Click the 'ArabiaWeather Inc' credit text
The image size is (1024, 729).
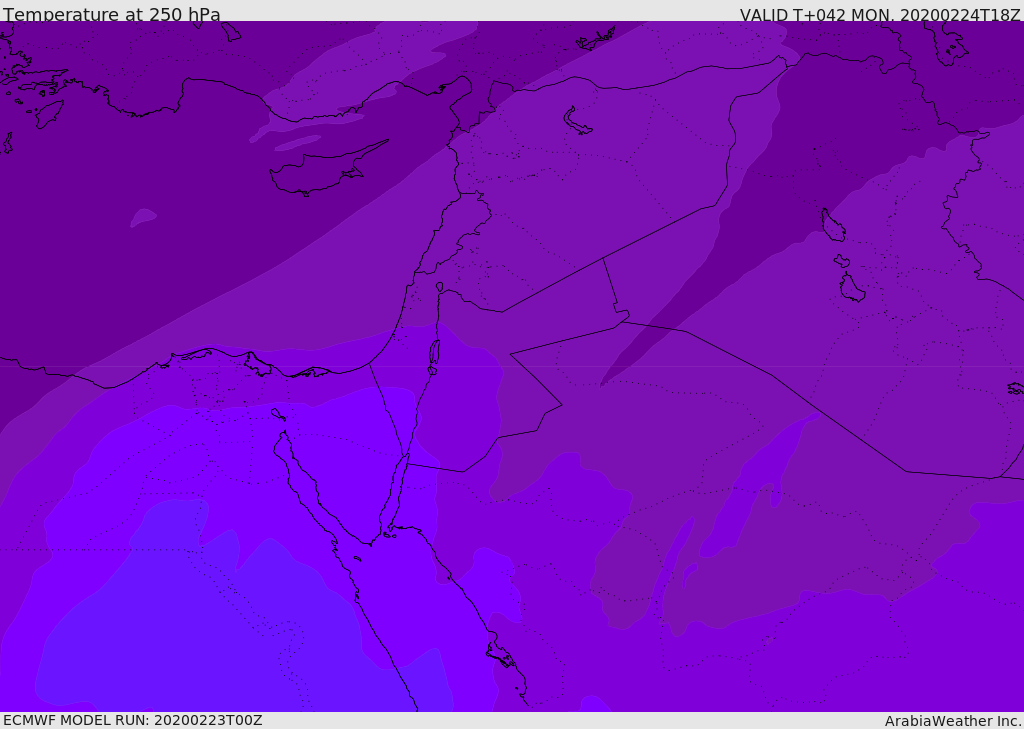(952, 721)
